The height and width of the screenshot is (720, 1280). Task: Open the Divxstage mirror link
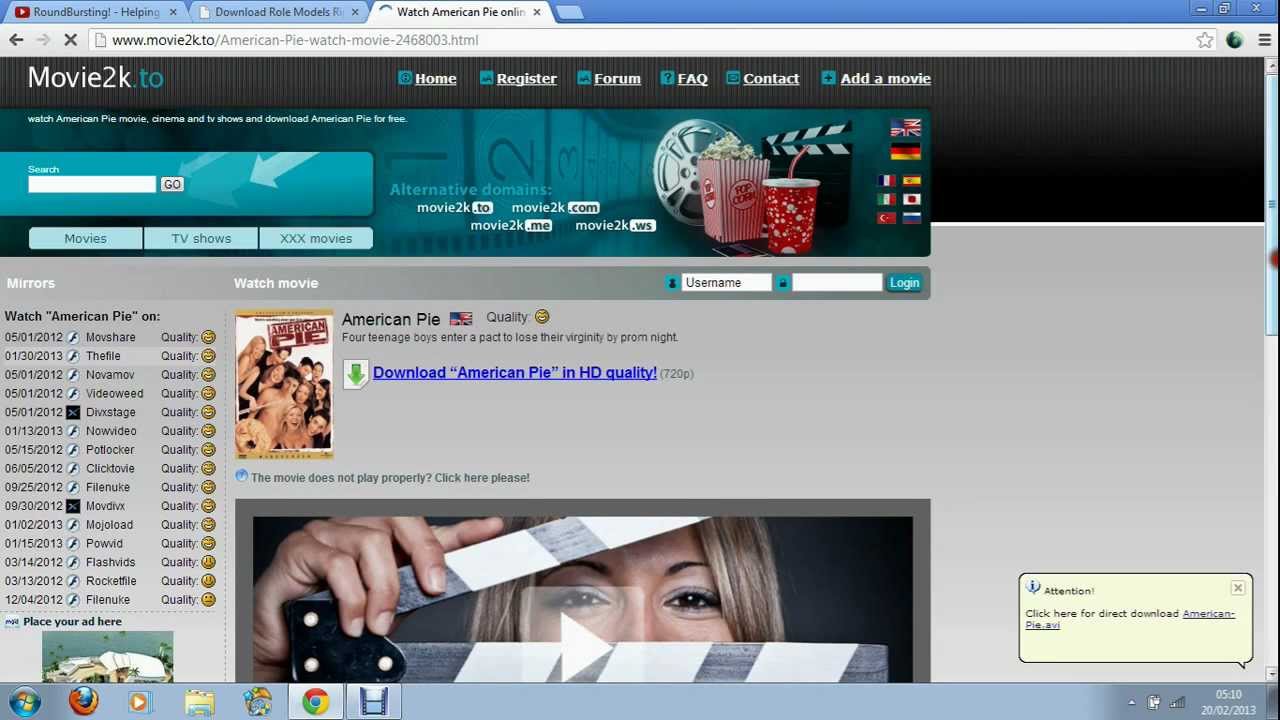pos(110,412)
